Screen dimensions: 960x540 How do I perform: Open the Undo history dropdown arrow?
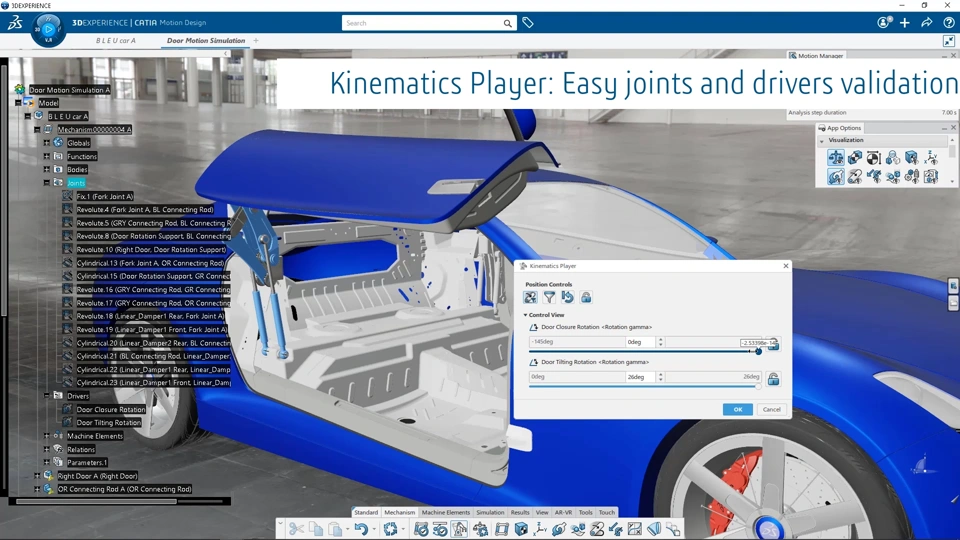coord(373,530)
